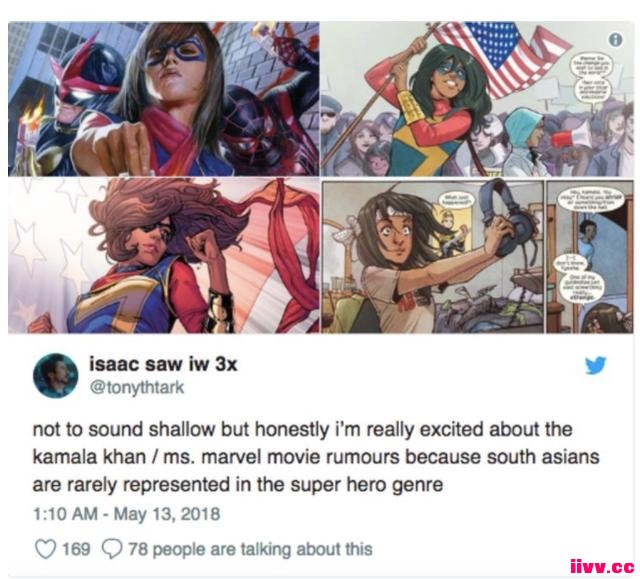Screen dimensions: 640x579
Task: Click the speech bubble reply icon
Action: pyautogui.click(x=111, y=548)
